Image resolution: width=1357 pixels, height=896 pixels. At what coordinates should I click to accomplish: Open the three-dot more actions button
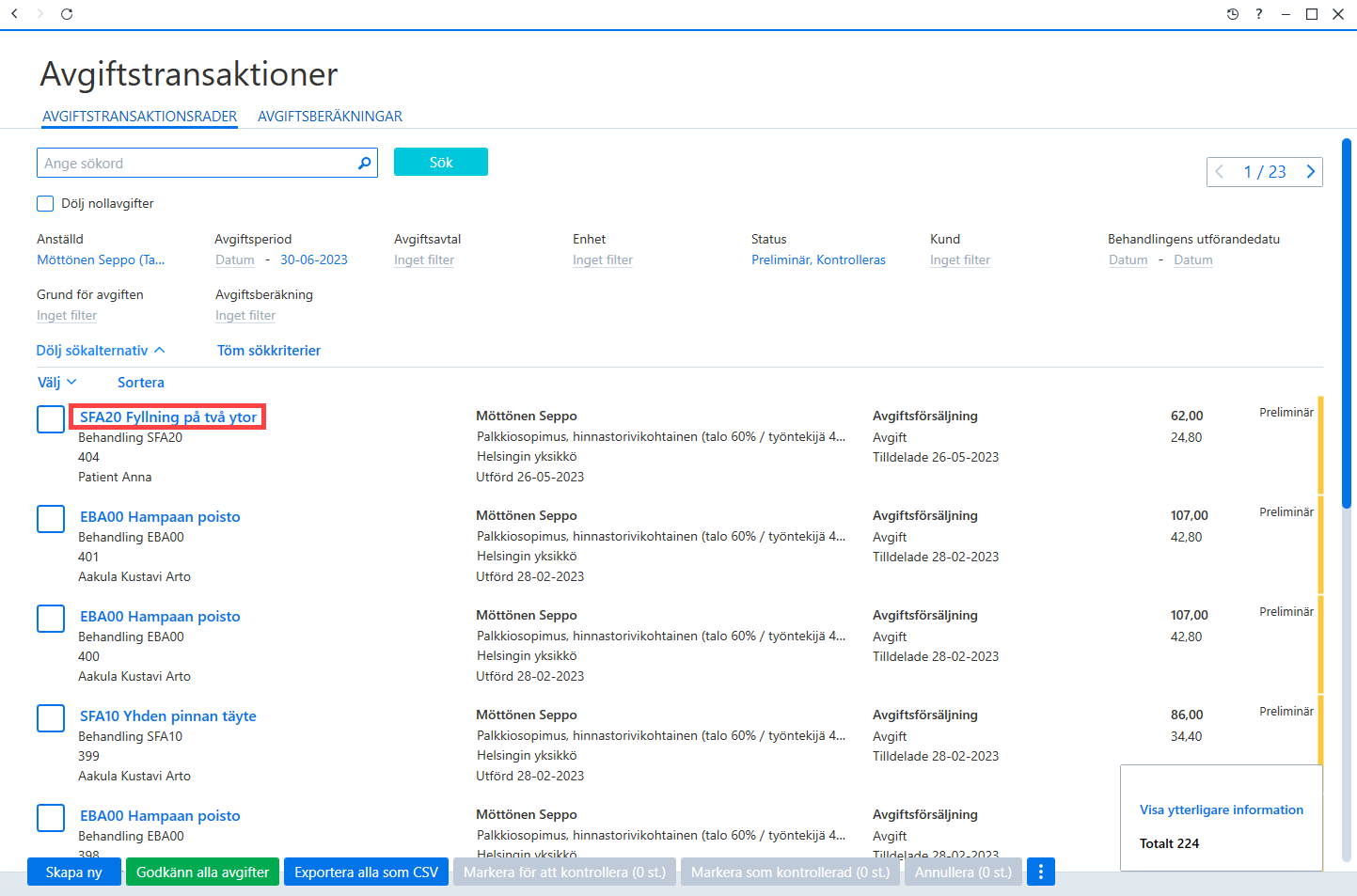tap(1041, 872)
